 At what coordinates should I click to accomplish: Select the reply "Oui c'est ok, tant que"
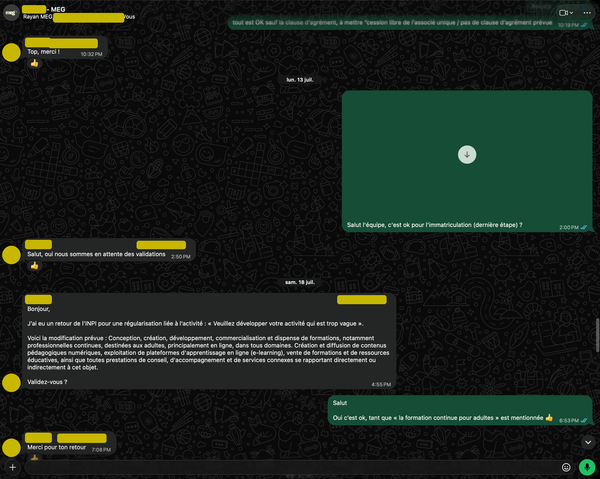pos(460,410)
